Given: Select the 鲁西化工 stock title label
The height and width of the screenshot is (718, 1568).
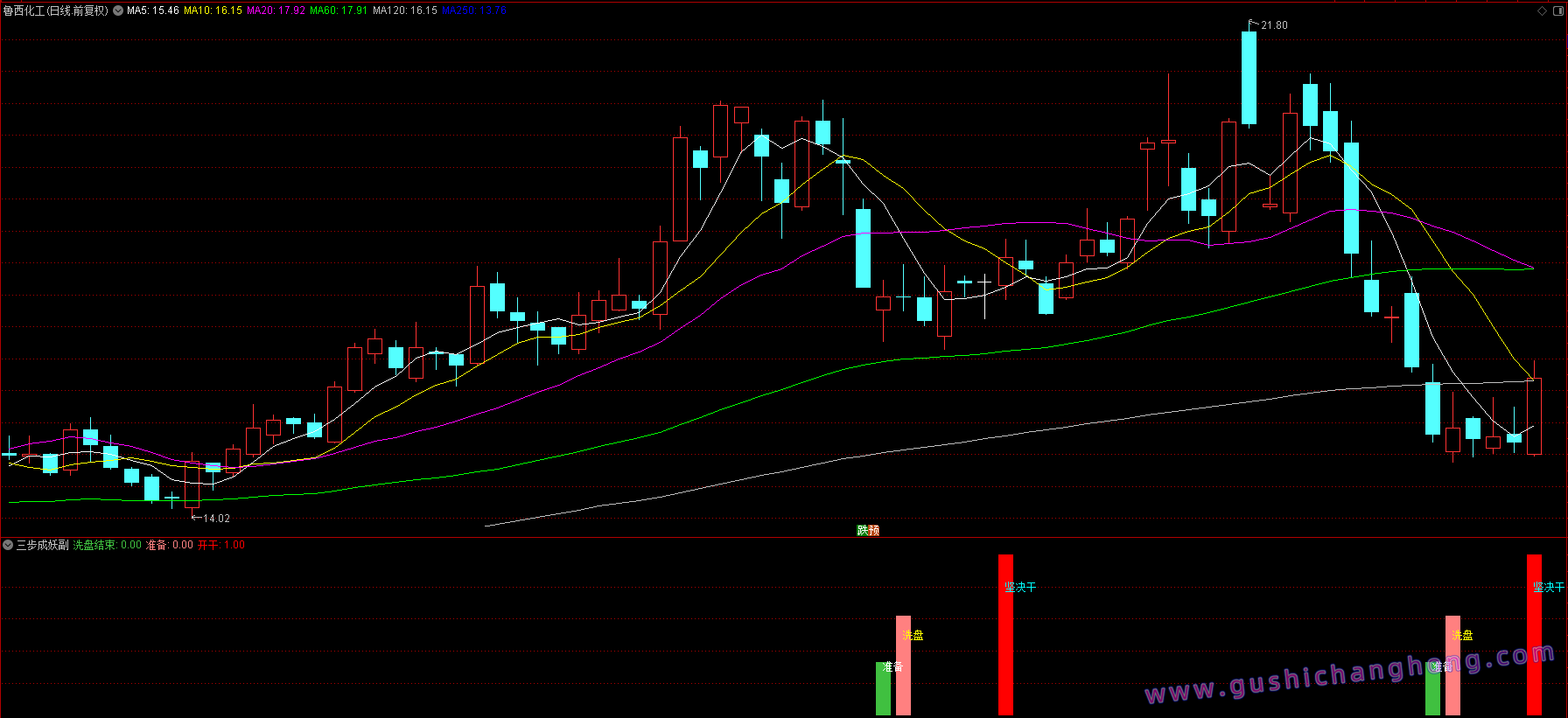Looking at the screenshot, I should pos(56,10).
